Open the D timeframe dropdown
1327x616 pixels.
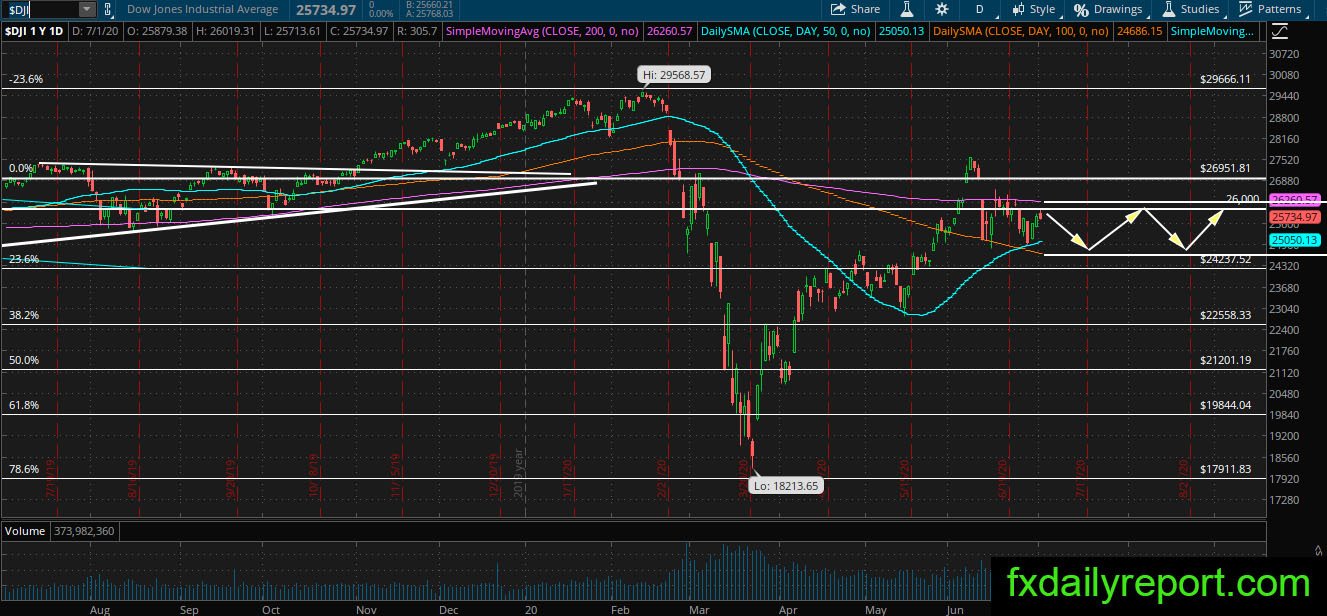coord(980,9)
